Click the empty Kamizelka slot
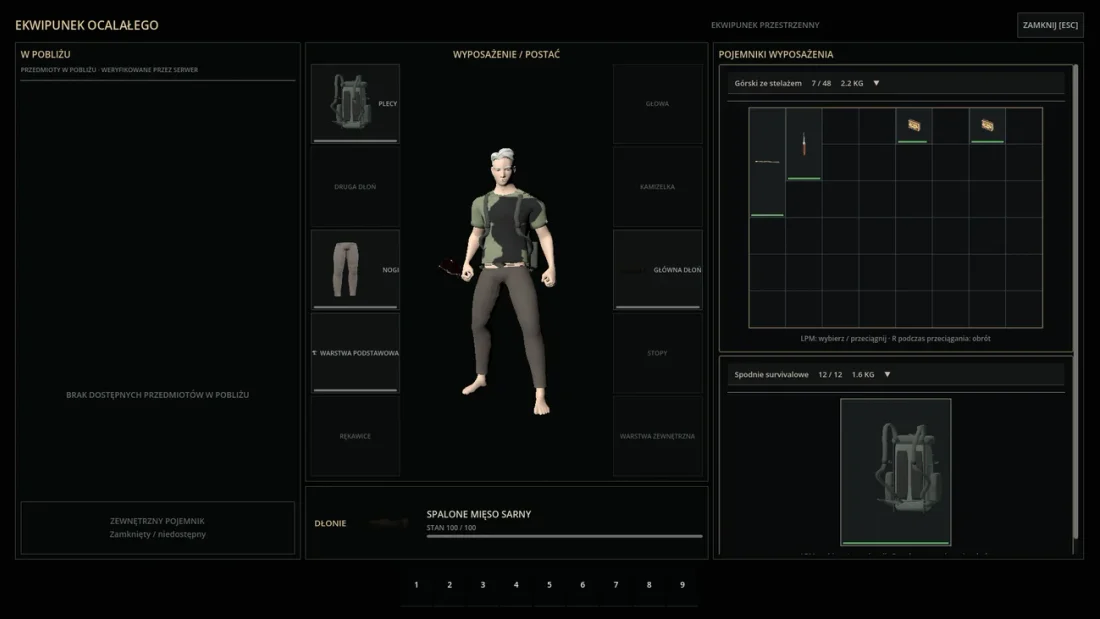Screen dimensions: 1100x619 [x=657, y=187]
